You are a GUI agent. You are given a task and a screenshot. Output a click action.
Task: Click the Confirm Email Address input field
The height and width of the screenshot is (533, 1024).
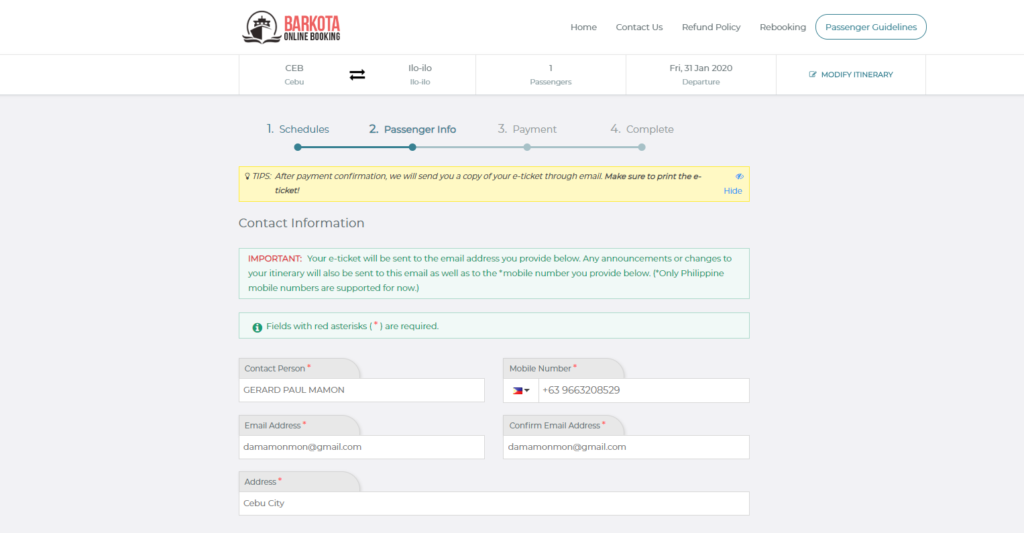[626, 447]
